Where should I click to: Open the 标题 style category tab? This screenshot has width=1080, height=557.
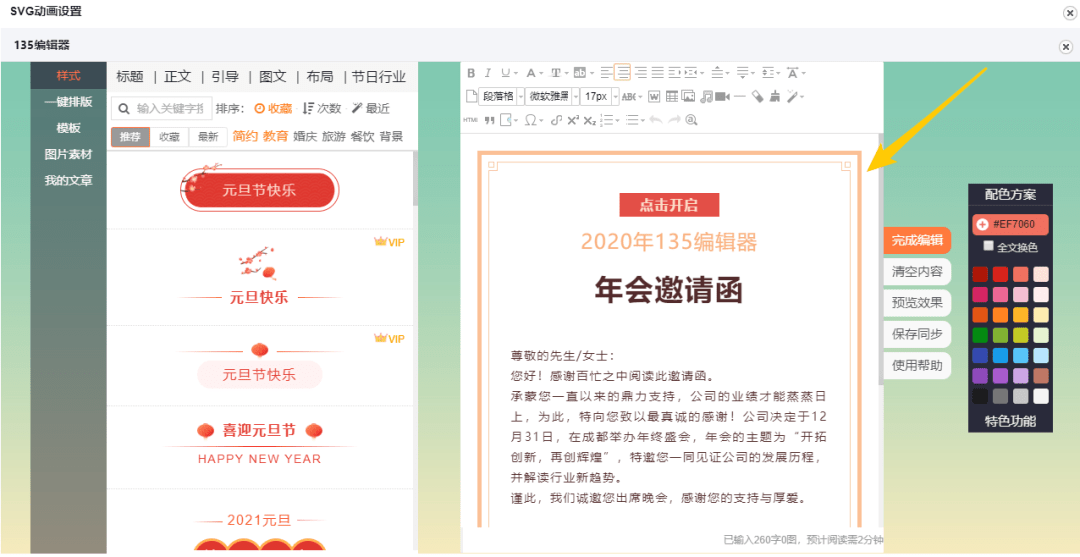(x=130, y=76)
